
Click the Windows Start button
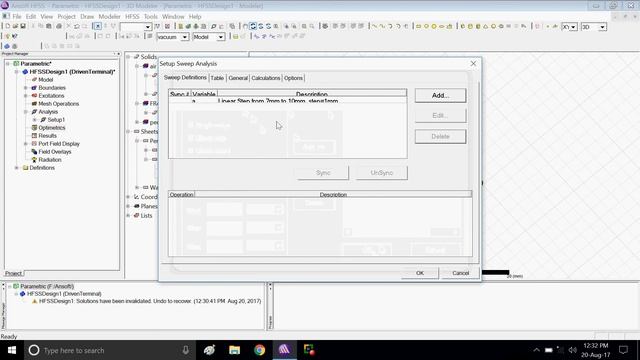[12, 350]
